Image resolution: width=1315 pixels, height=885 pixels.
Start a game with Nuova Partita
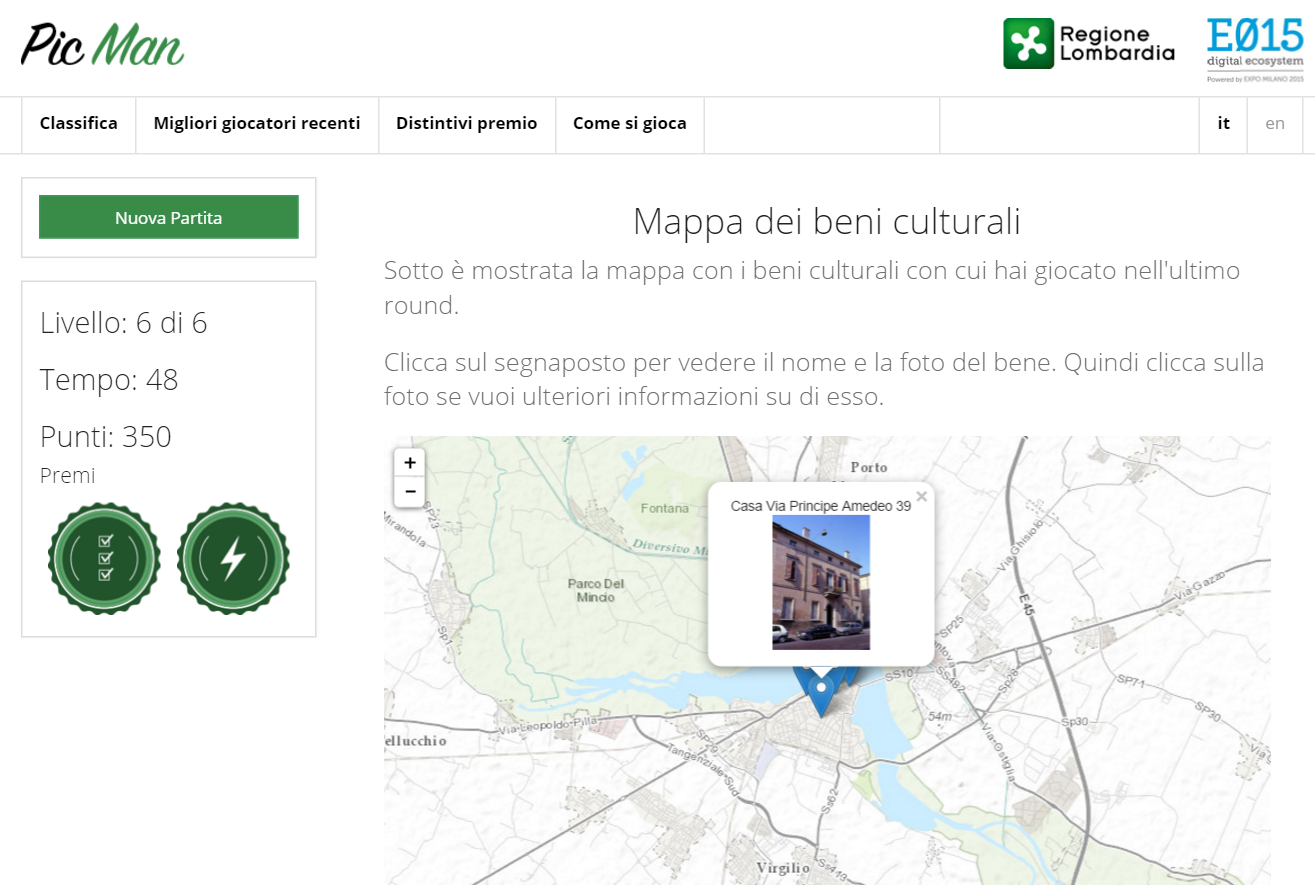(169, 217)
